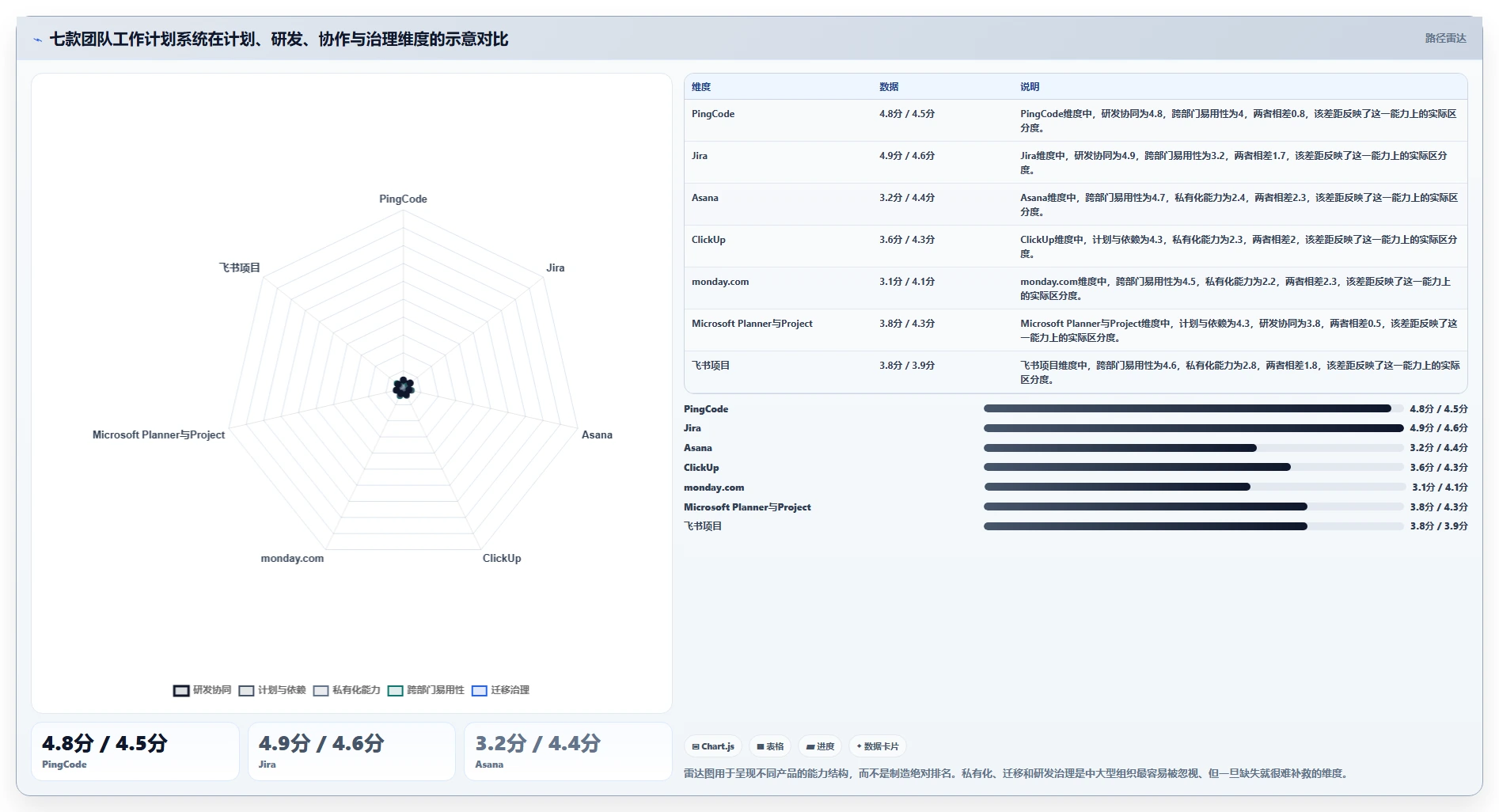Select the 维度 table column header
The height and width of the screenshot is (812, 1499).
tap(701, 87)
